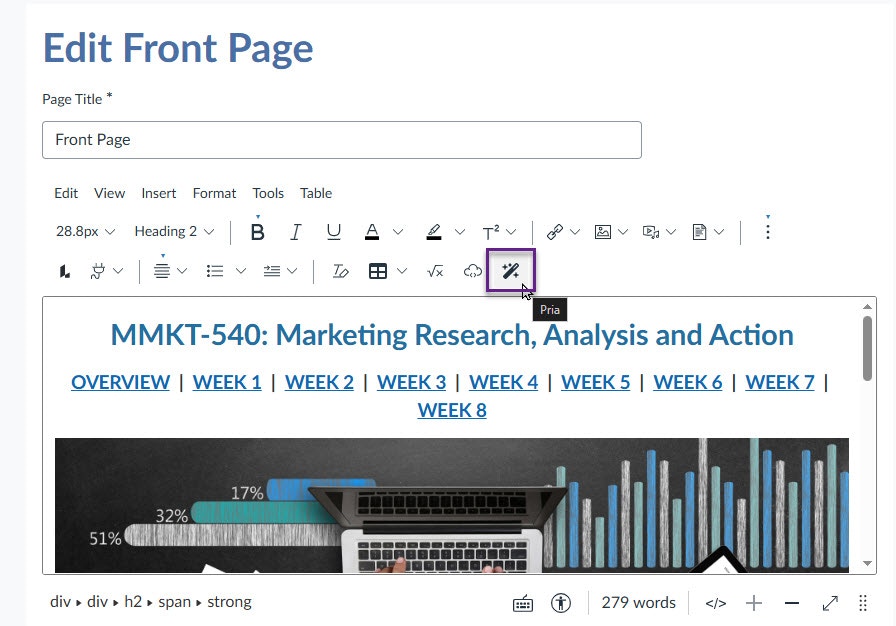Click the plus icon in status bar
This screenshot has height=626, width=896.
pyautogui.click(x=754, y=603)
